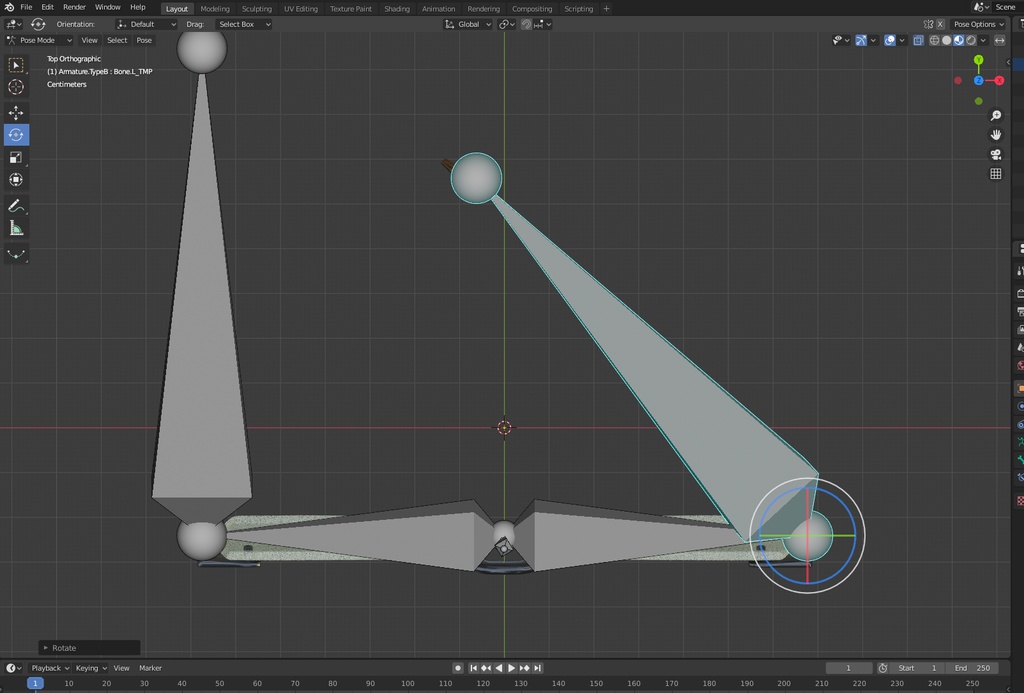Screen dimensions: 1024x693
Task: Select the Measure tool
Action: tap(16, 228)
